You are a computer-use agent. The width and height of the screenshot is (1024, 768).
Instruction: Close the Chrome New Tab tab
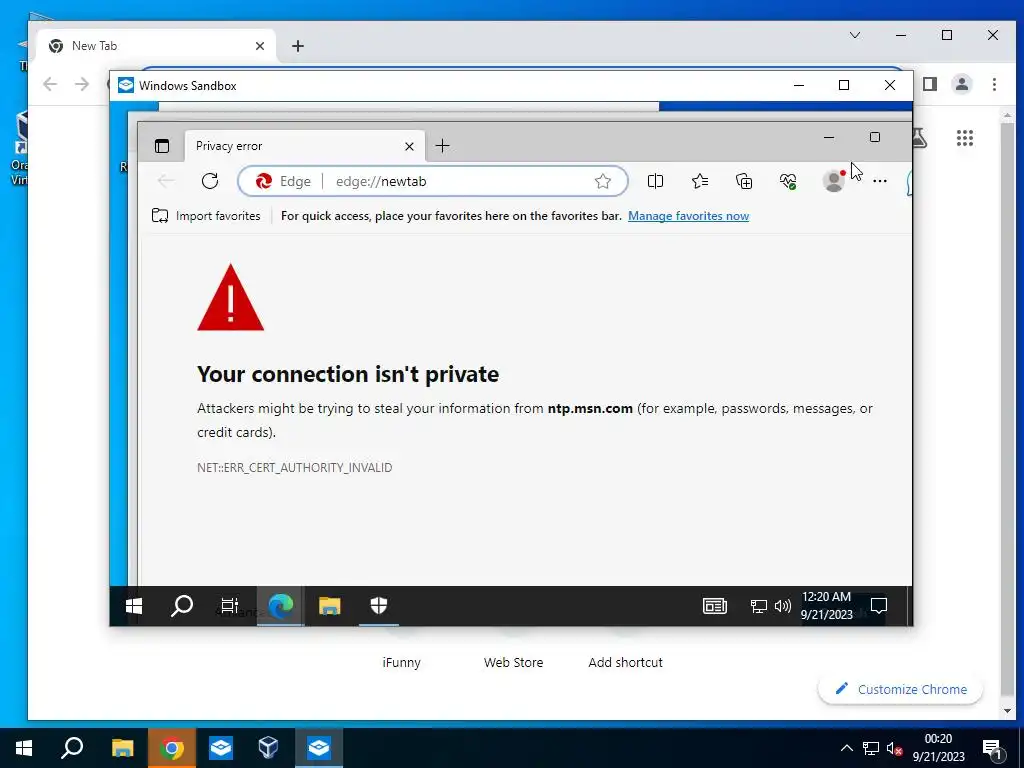click(260, 46)
